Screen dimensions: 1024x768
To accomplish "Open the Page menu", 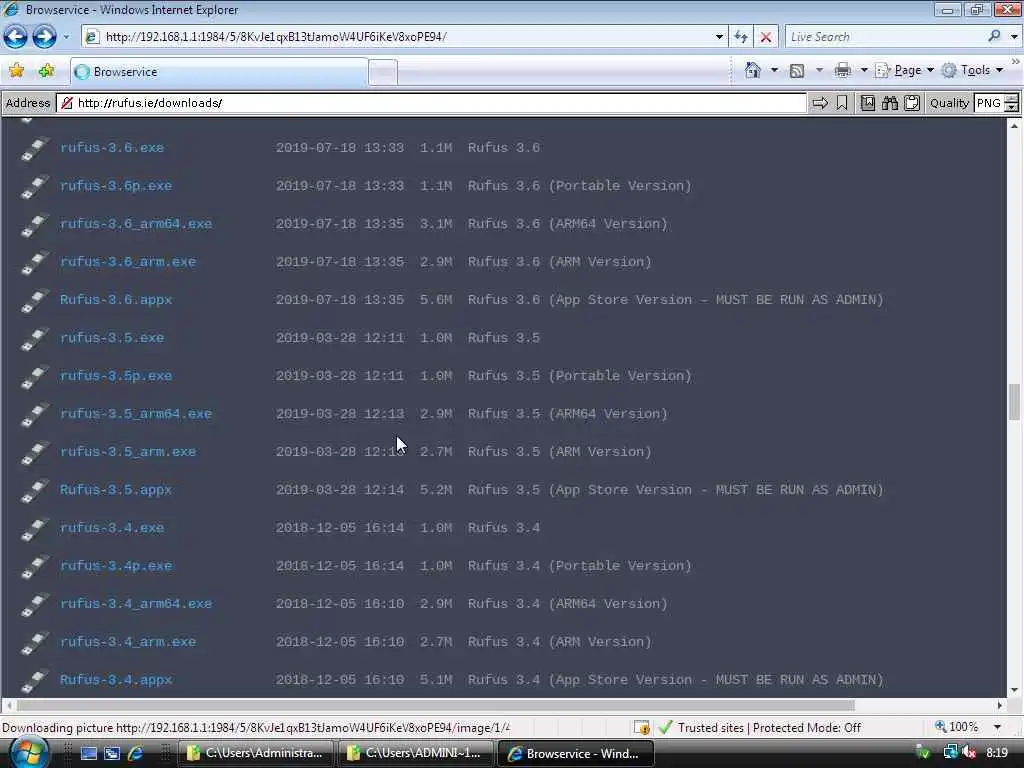I will (904, 70).
